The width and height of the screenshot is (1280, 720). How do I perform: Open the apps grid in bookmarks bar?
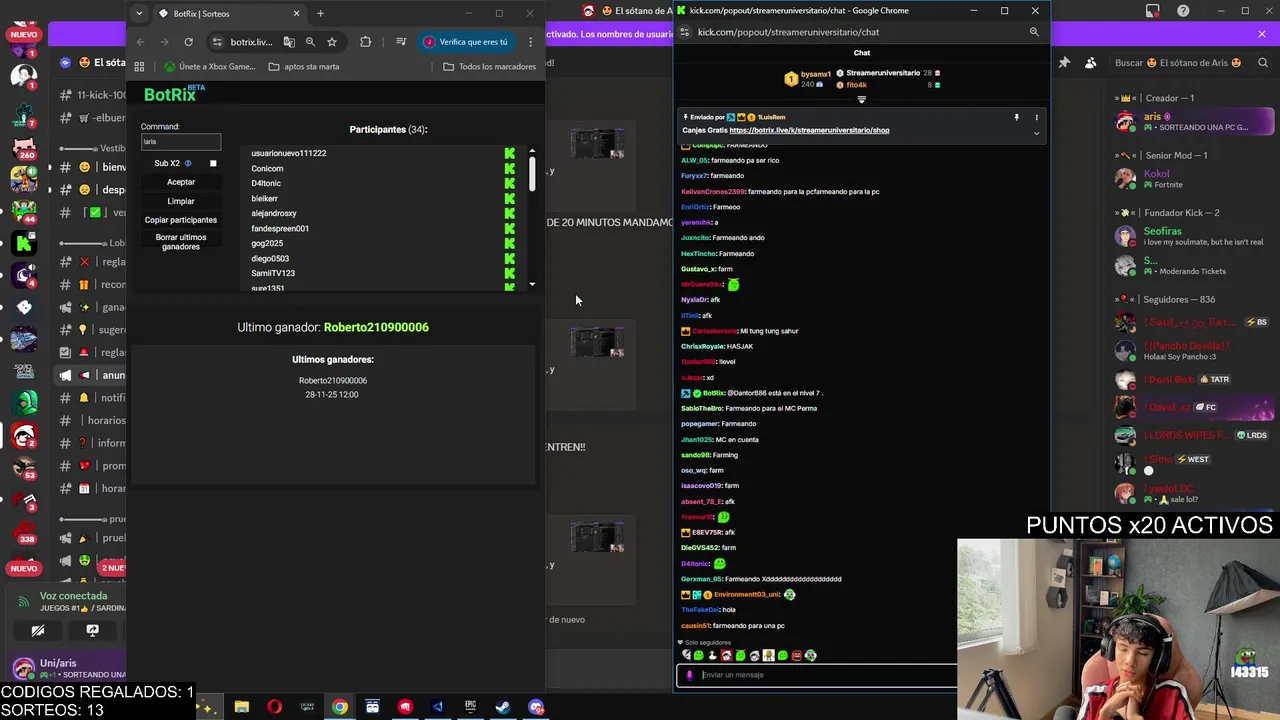(139, 67)
